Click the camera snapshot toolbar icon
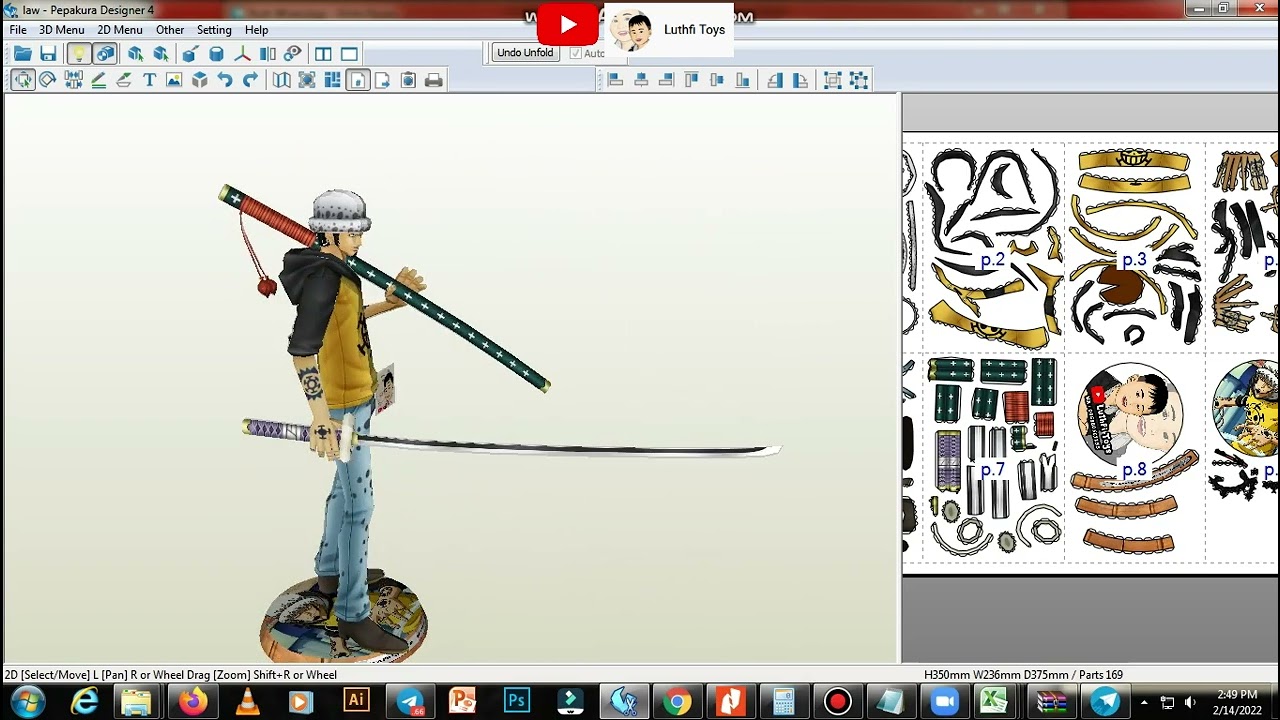This screenshot has height=720, width=1280. (408, 80)
